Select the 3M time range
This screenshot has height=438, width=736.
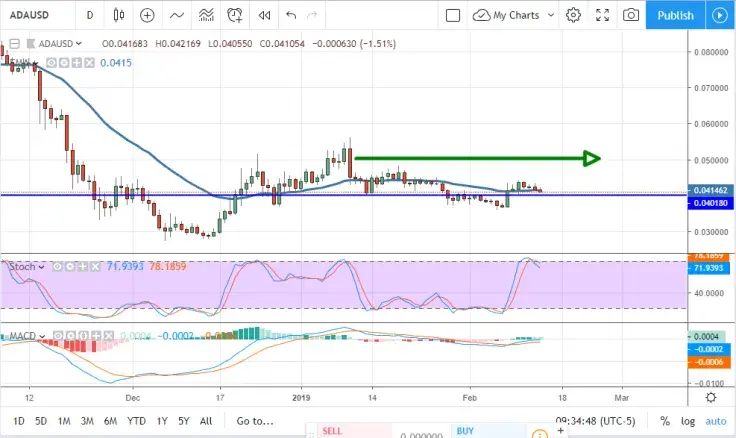click(88, 421)
